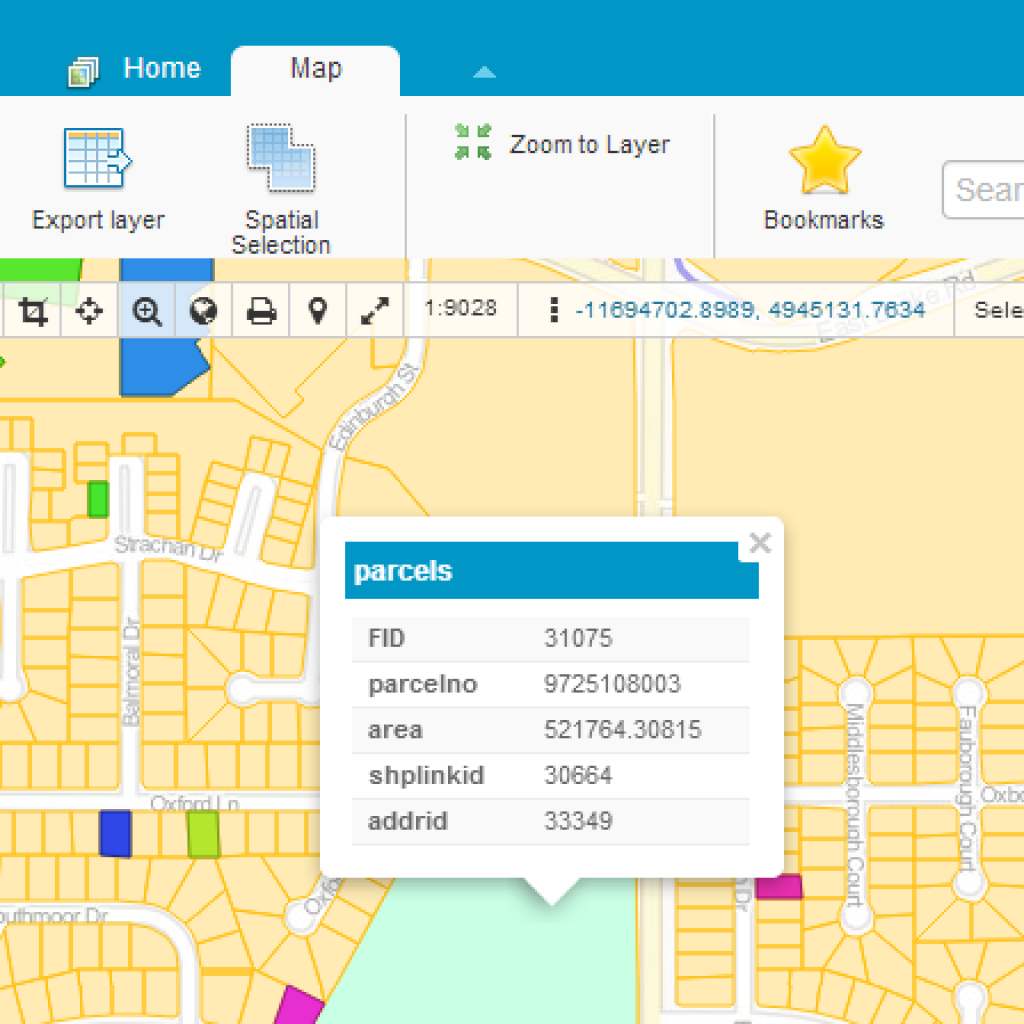1024x1024 pixels.
Task: Click the 'parcelno' field name
Action: click(423, 684)
